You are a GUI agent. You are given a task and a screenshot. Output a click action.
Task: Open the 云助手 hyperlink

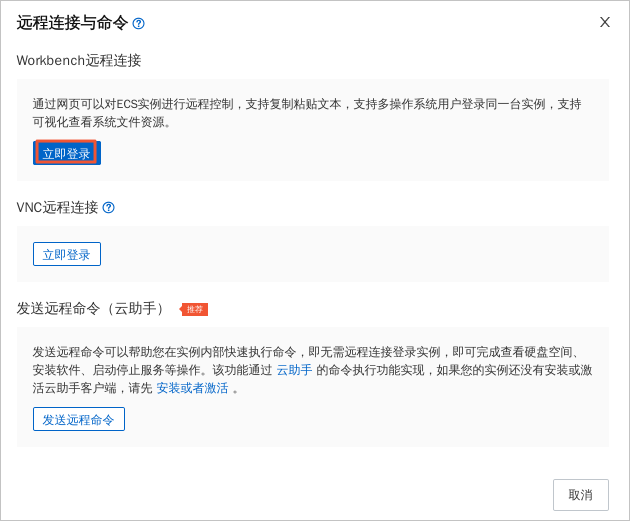(x=294, y=370)
